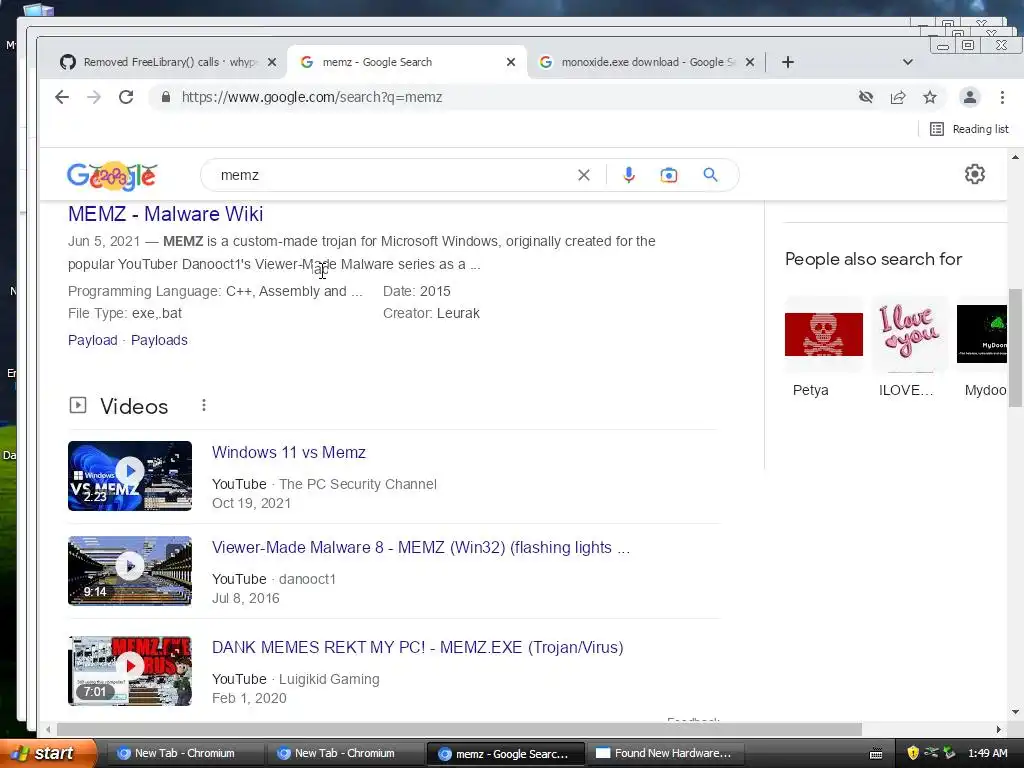Open the Chromium three-dot menu
The width and height of the screenshot is (1024, 768).
[1002, 97]
